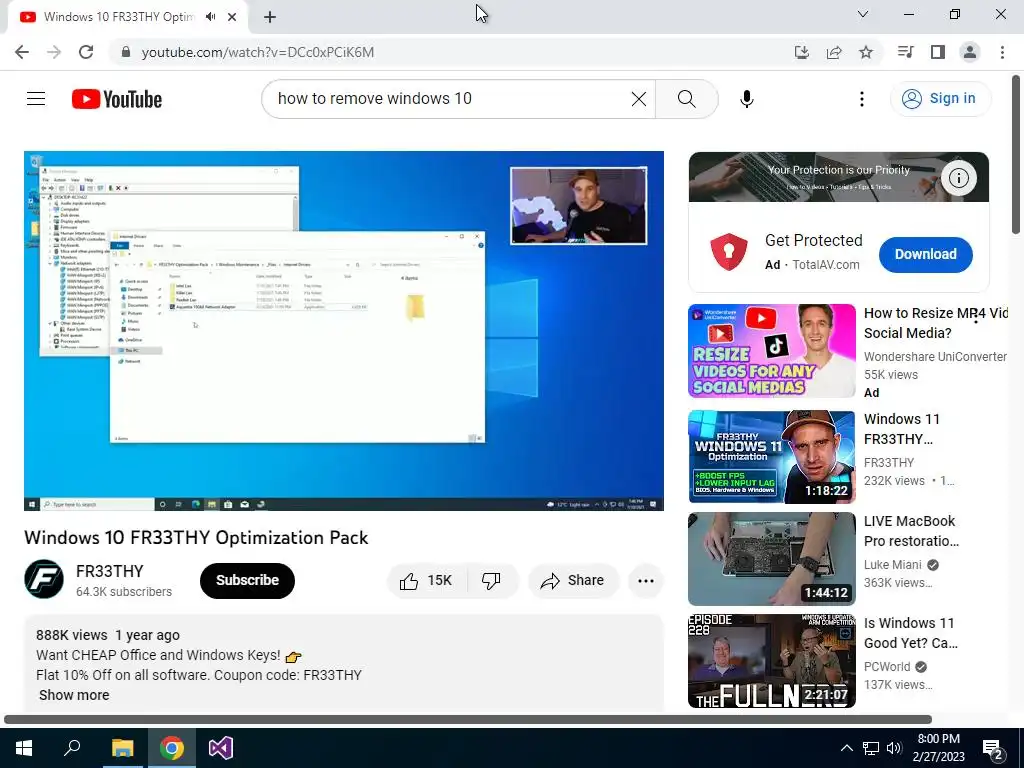Open the YouTube hamburger guide menu

point(36,99)
